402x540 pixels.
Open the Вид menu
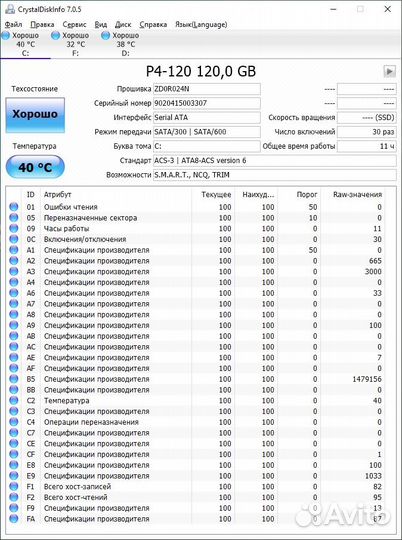pyautogui.click(x=101, y=25)
